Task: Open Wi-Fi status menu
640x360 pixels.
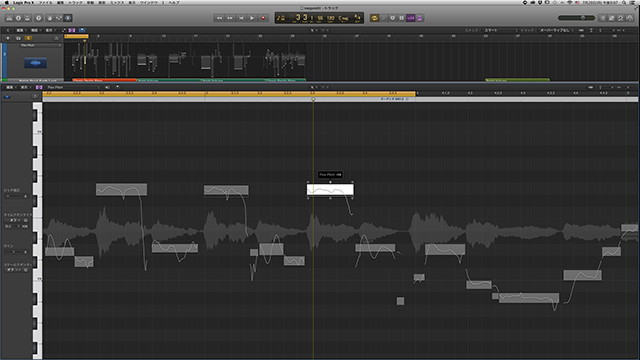Action: point(570,2)
